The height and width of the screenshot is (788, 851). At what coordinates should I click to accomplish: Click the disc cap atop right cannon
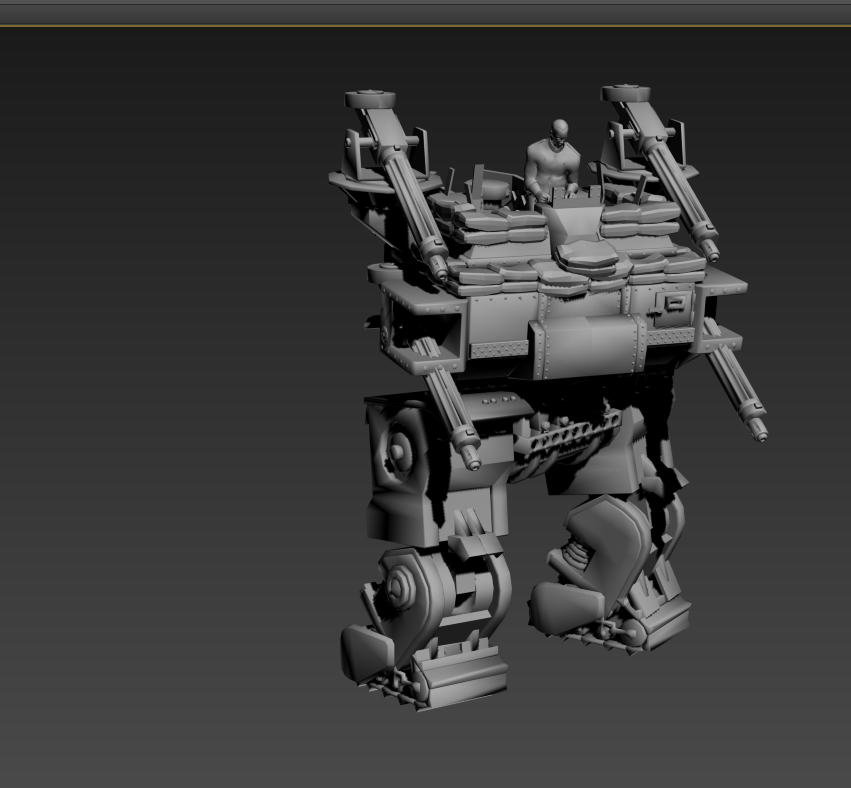tap(626, 93)
